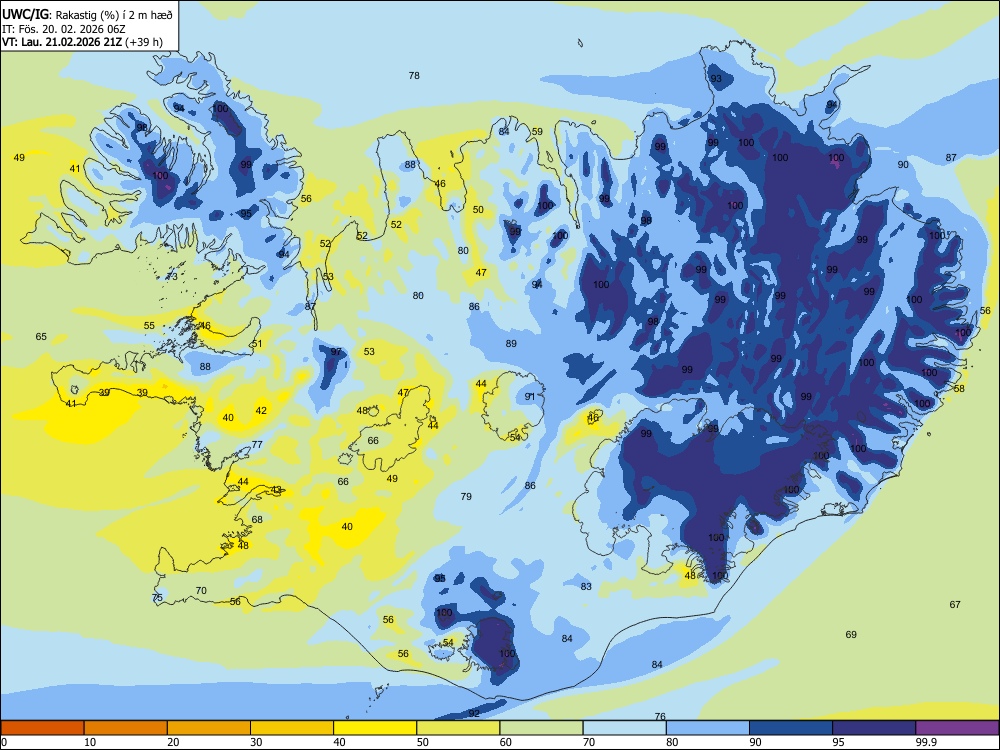Click the dark blue 90–95 legend swatch
Image resolution: width=1000 pixels, height=750 pixels.
pyautogui.click(x=791, y=728)
